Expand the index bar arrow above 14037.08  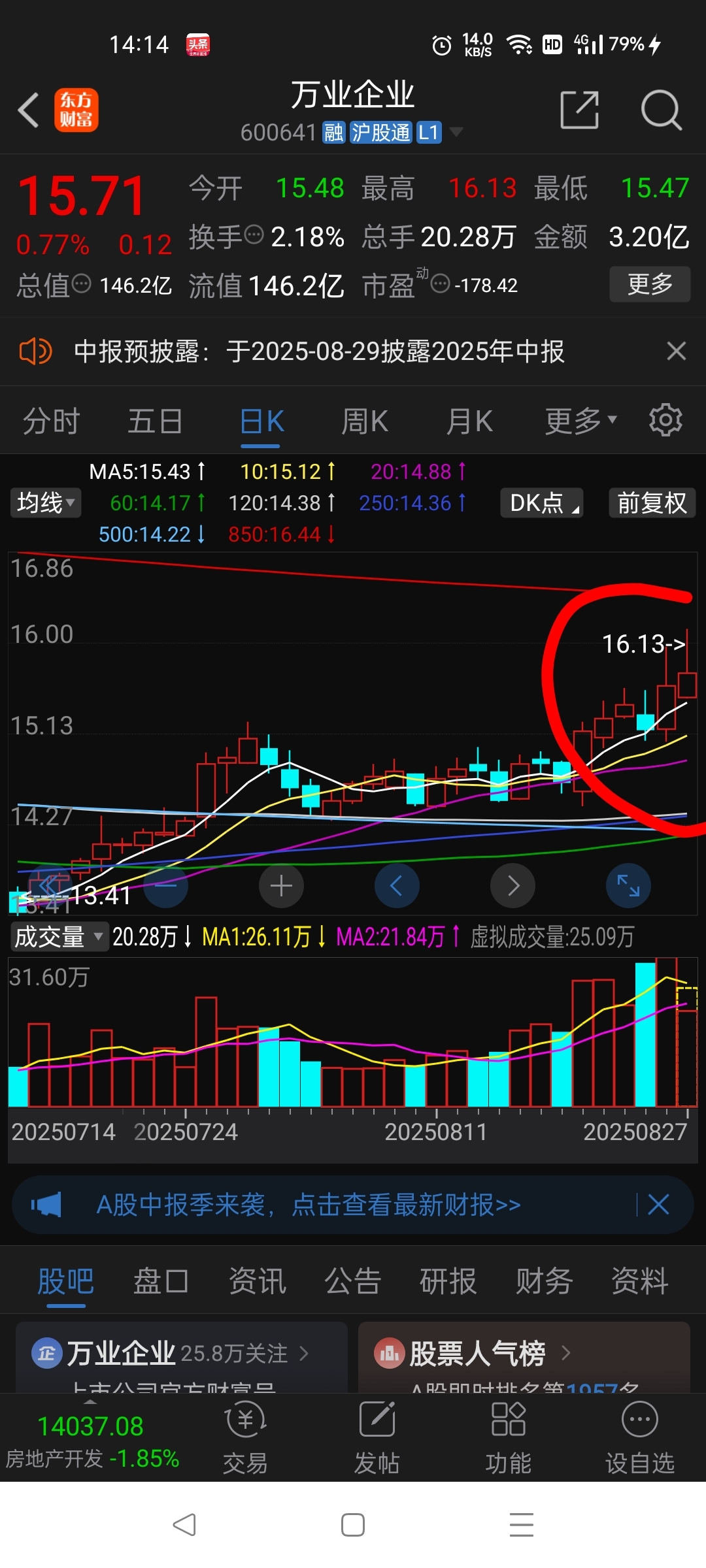click(x=90, y=1402)
